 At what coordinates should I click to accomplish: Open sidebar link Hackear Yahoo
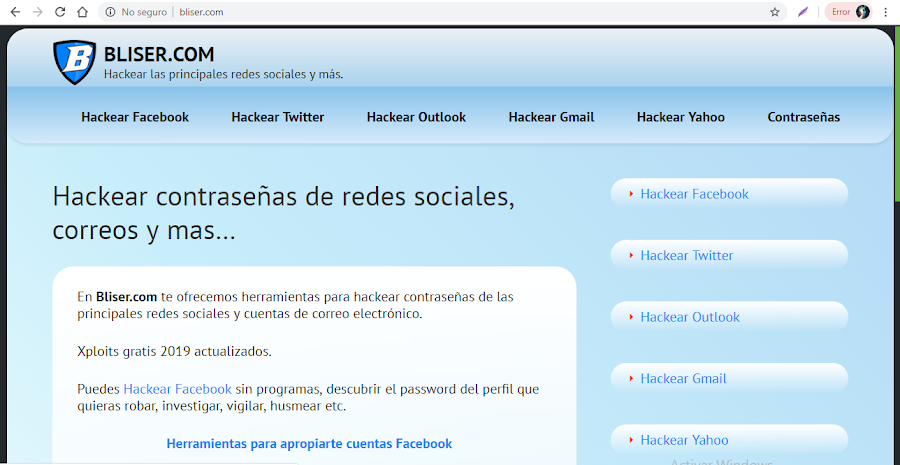[684, 440]
